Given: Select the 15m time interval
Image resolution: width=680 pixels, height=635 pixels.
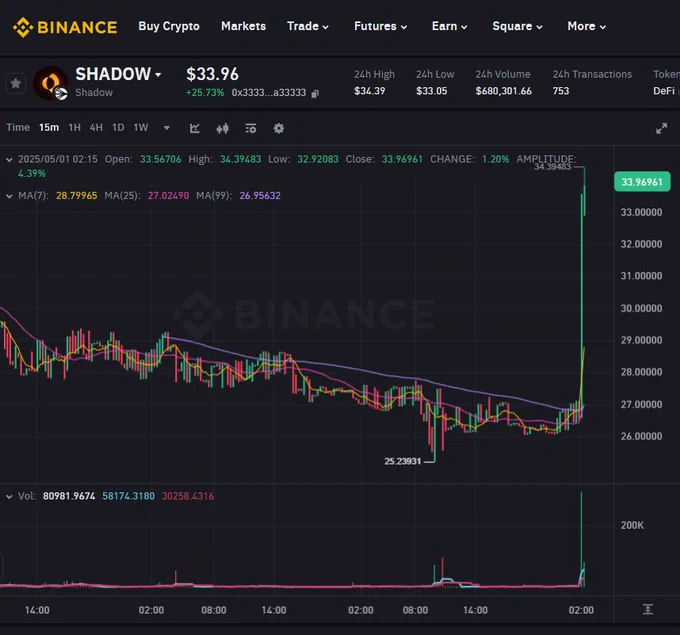Looking at the screenshot, I should click(49, 128).
